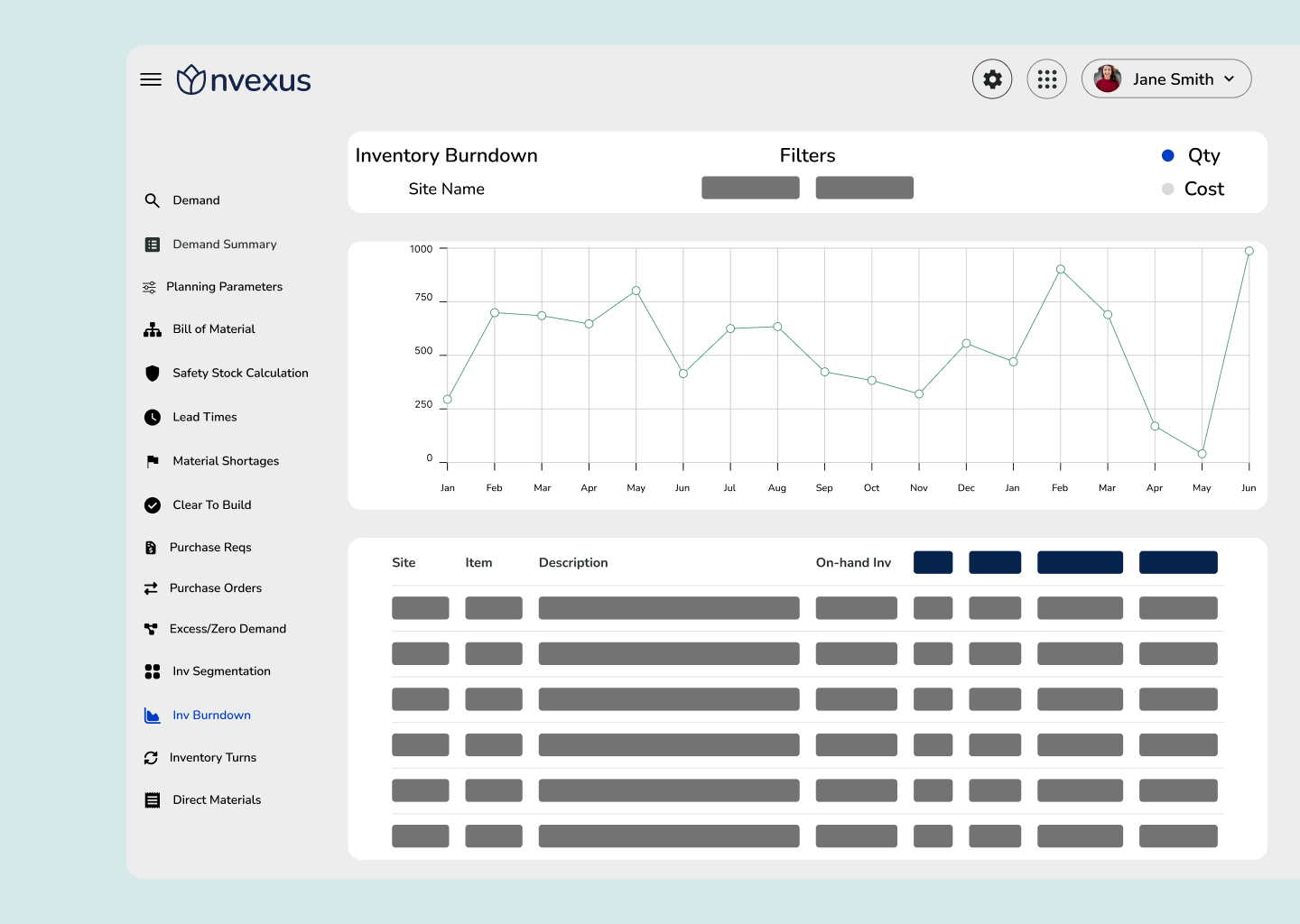Click the Clear To Build checkmark icon
The image size is (1300, 924).
tap(153, 505)
